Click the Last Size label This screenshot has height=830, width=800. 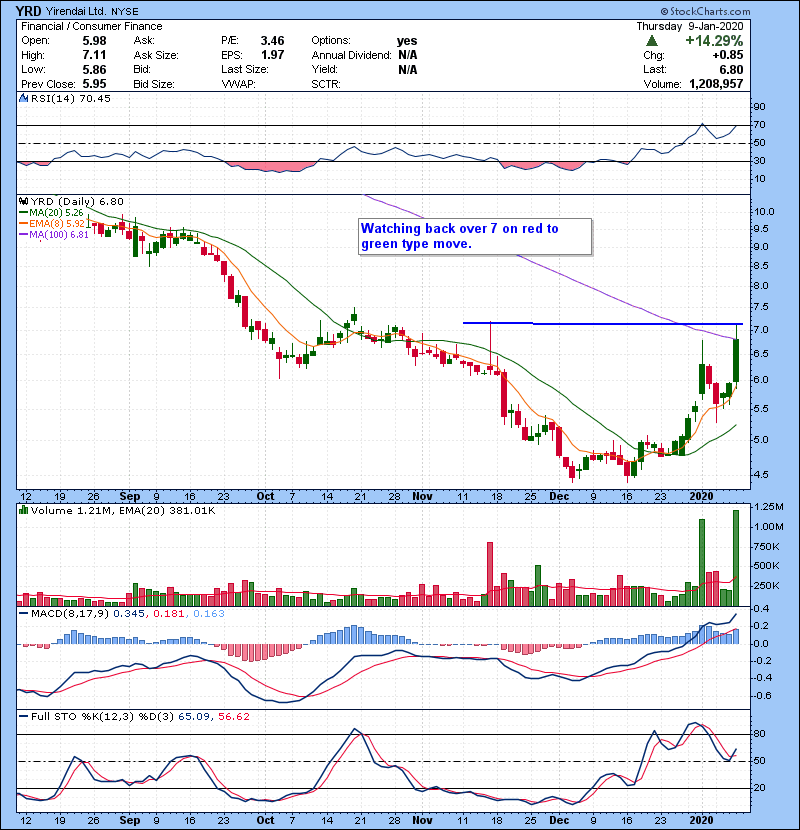[245, 69]
